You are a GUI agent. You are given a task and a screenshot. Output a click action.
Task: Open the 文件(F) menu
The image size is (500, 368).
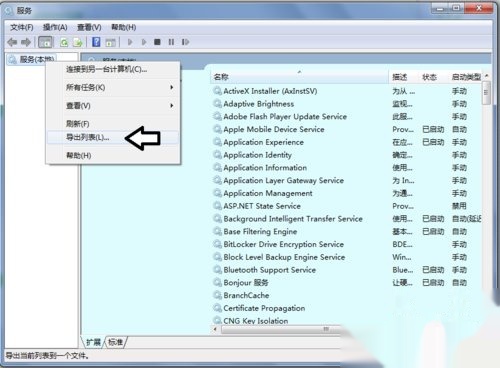click(22, 27)
